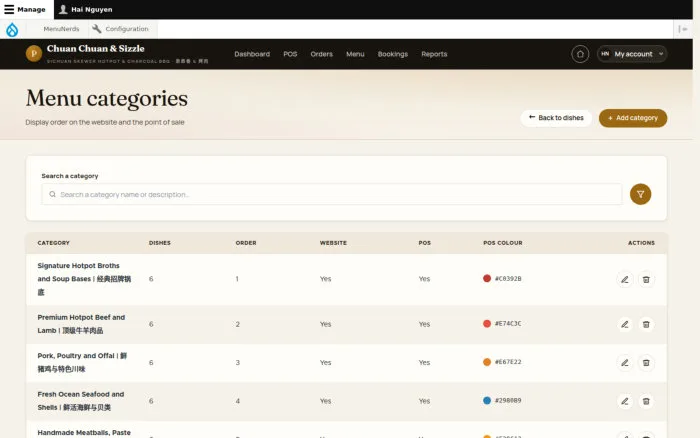Open Chuan Chuan & Sizzle home link
The width and height of the screenshot is (700, 438).
(x=96, y=49)
